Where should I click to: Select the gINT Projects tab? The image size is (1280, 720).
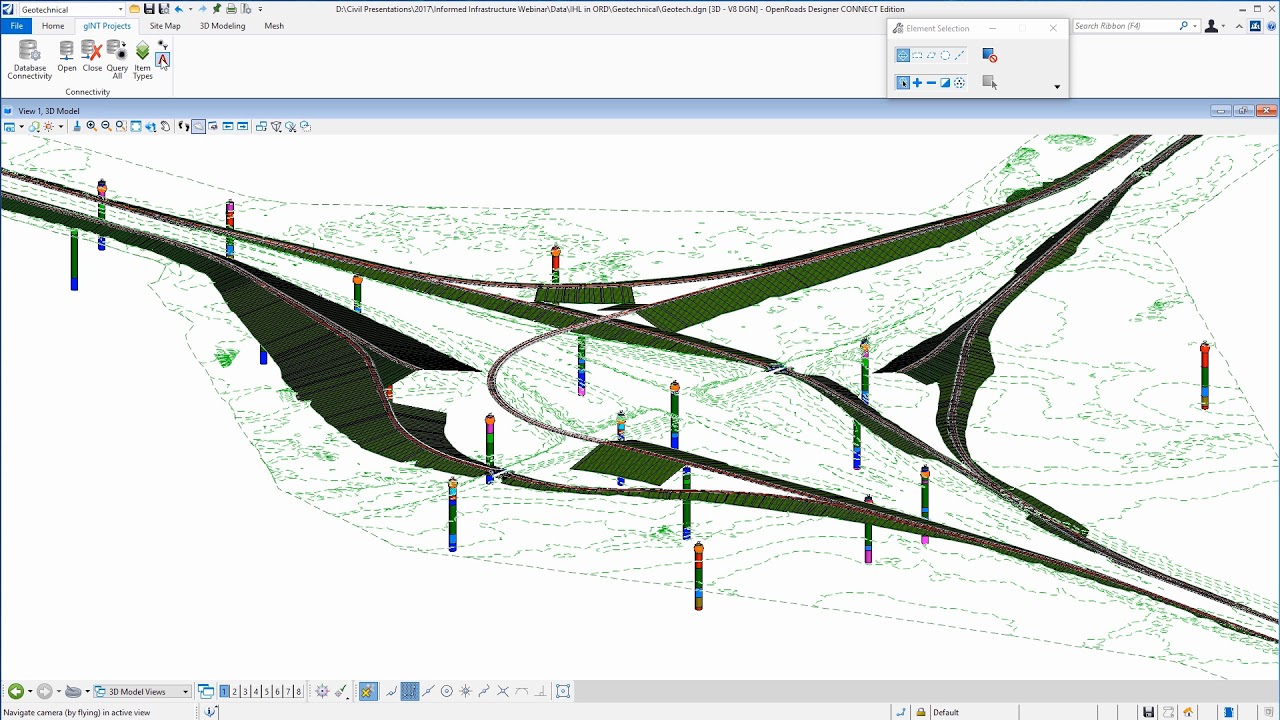pyautogui.click(x=107, y=26)
